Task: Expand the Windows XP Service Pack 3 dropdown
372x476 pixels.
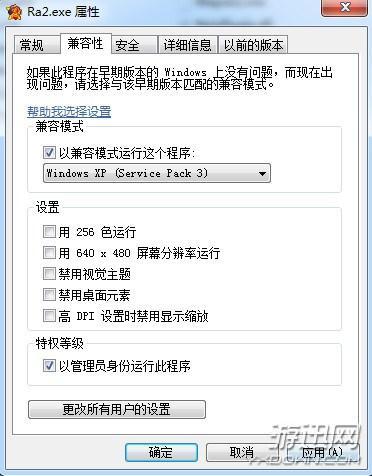Action: (157, 173)
